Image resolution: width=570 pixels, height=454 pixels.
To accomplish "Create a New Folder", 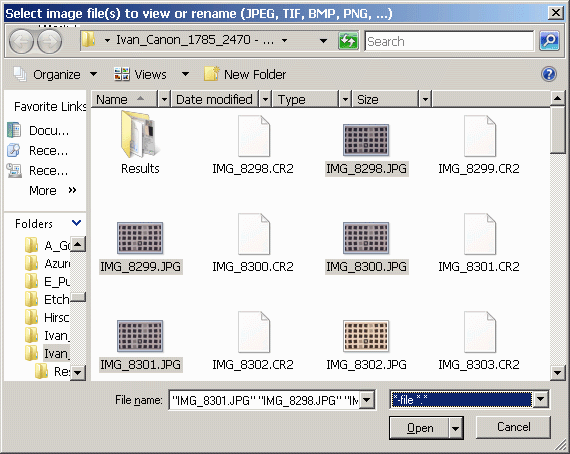I will pyautogui.click(x=245, y=75).
